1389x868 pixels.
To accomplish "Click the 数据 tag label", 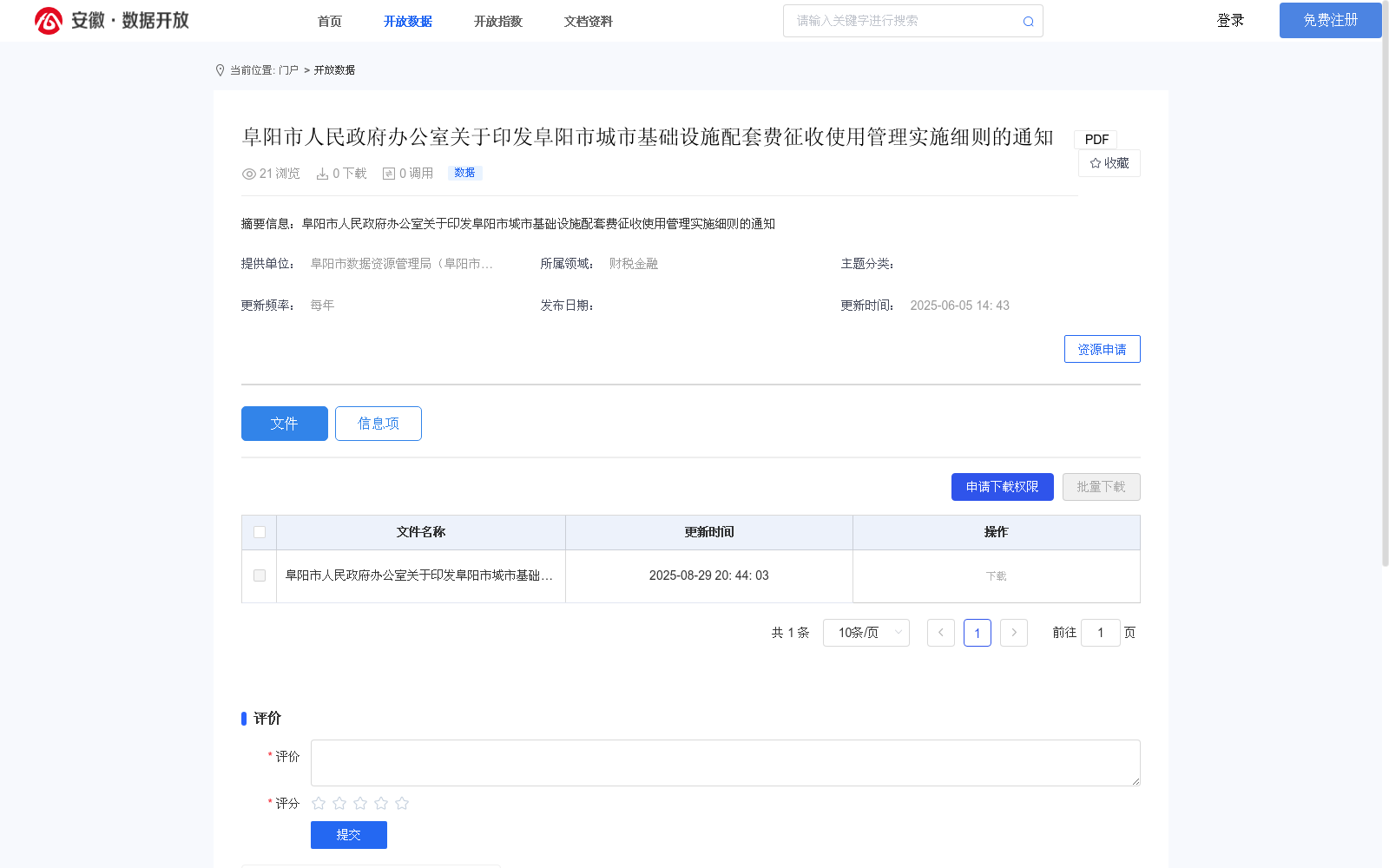I will (465, 173).
